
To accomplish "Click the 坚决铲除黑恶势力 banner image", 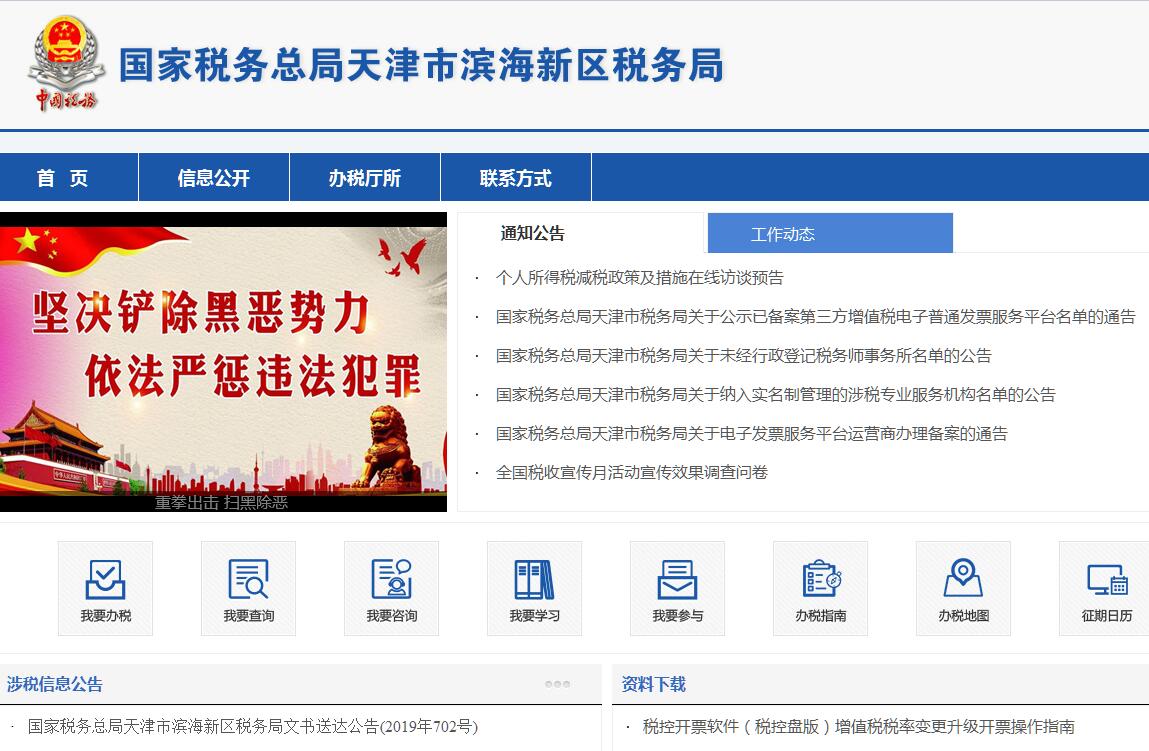I will [x=223, y=361].
